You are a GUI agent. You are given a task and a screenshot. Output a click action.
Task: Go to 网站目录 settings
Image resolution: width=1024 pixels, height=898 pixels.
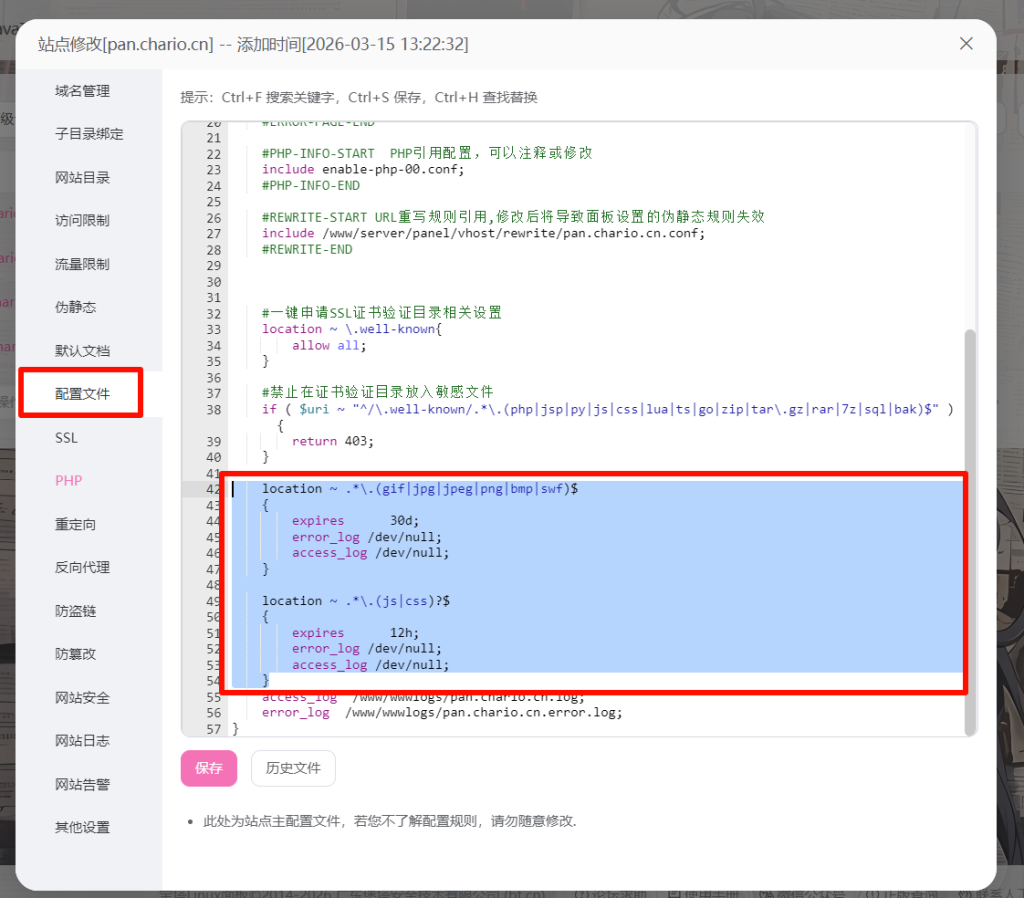(x=82, y=178)
